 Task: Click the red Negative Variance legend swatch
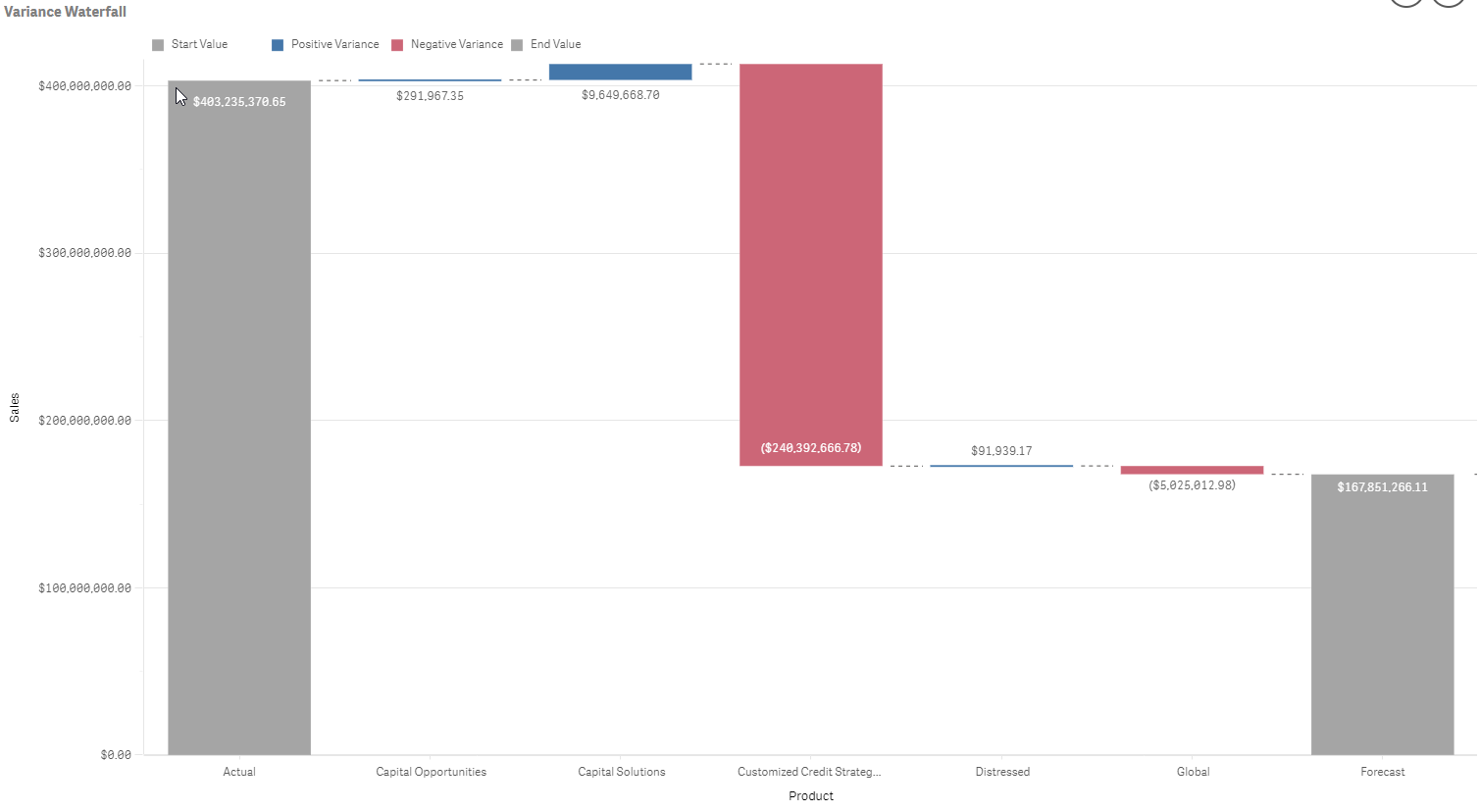397,45
